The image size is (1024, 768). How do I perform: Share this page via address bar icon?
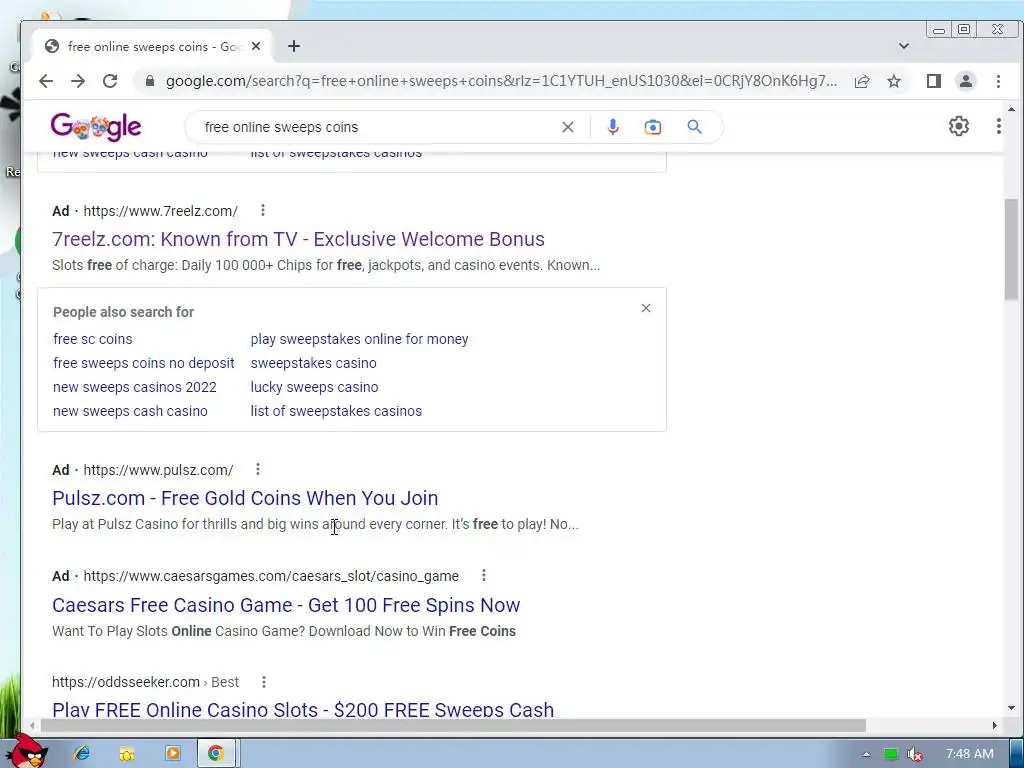click(862, 81)
